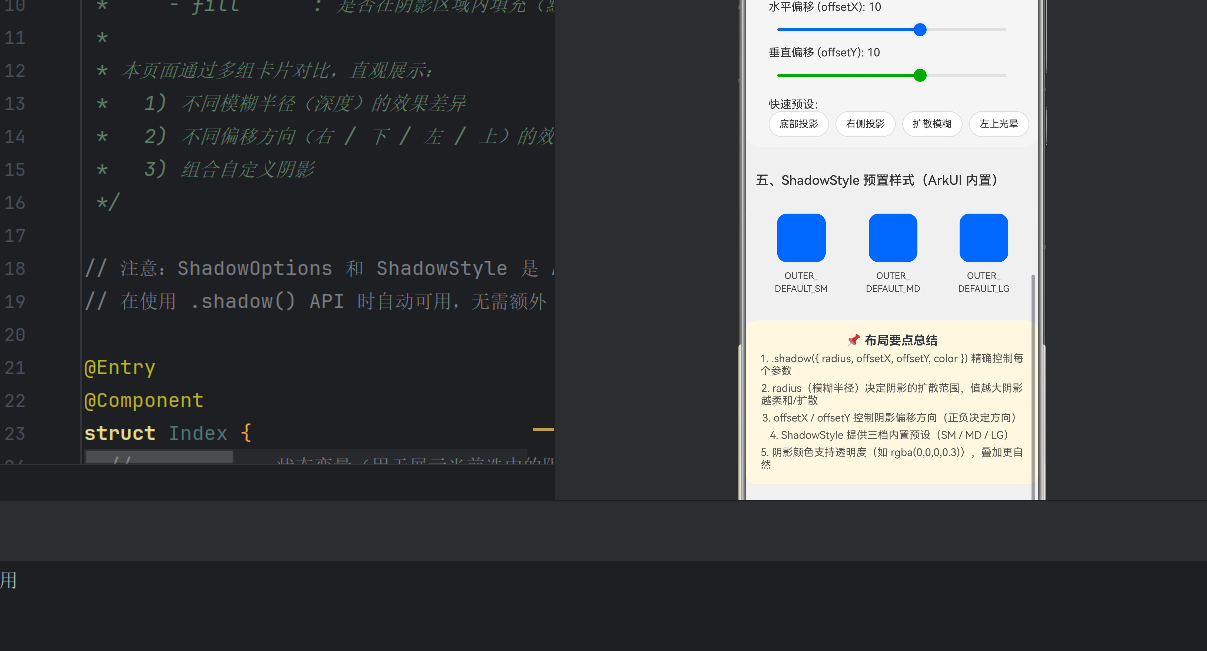Apply the 扩散模糊 quick preset

[932, 124]
